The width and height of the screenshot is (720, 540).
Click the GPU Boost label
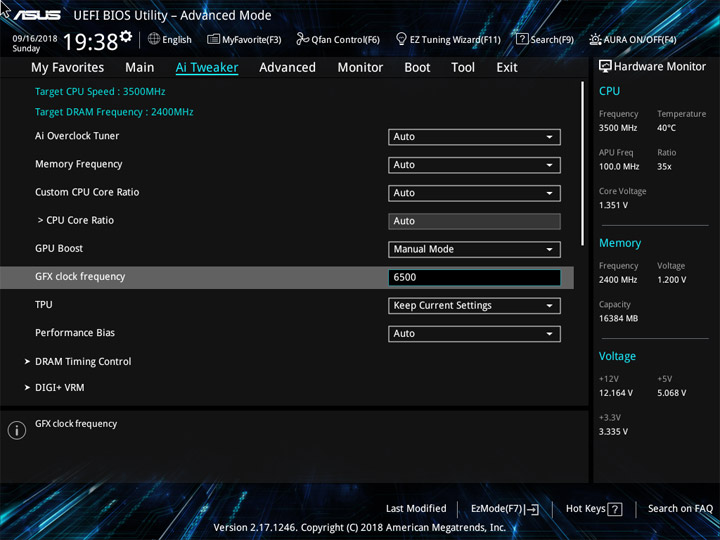pyautogui.click(x=59, y=248)
